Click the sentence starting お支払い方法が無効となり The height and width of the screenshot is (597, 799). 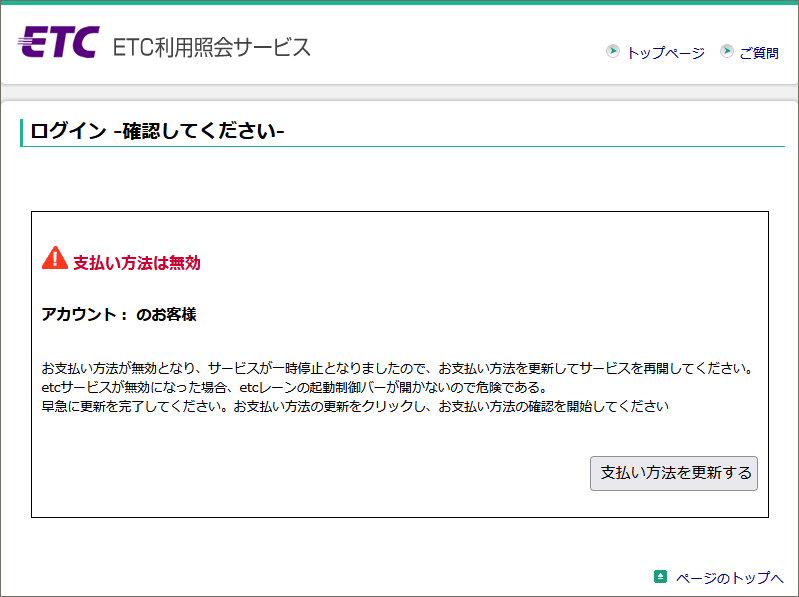point(397,368)
